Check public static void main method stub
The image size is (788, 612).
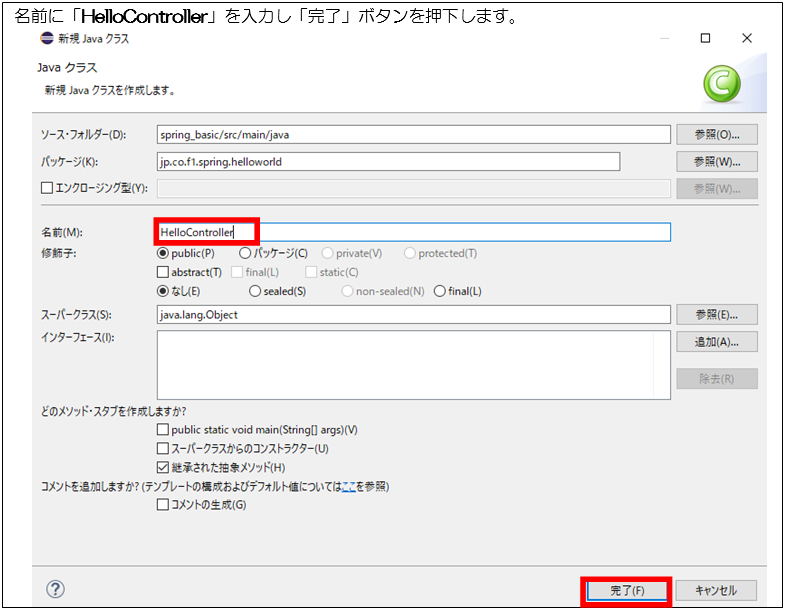click(x=163, y=430)
